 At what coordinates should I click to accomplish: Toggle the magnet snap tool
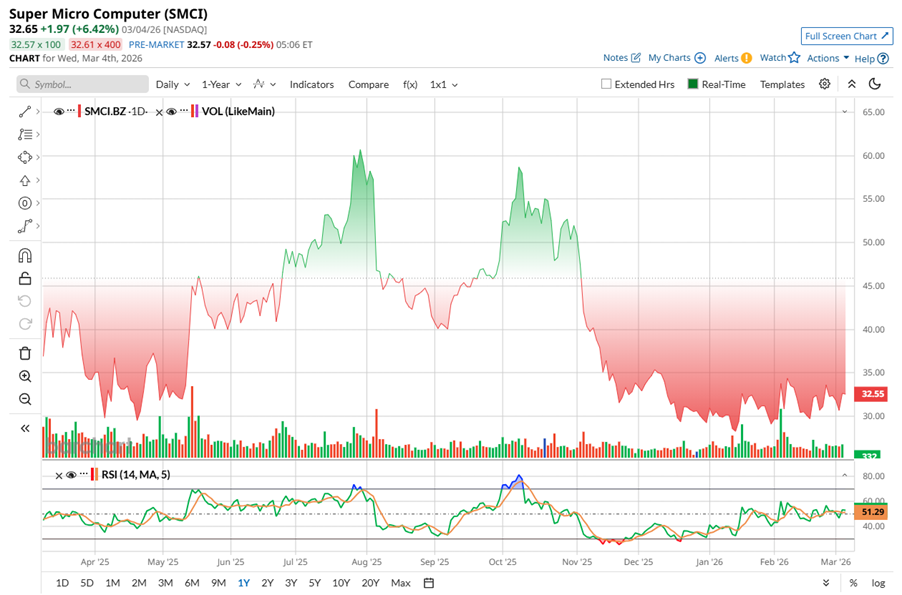tap(25, 255)
